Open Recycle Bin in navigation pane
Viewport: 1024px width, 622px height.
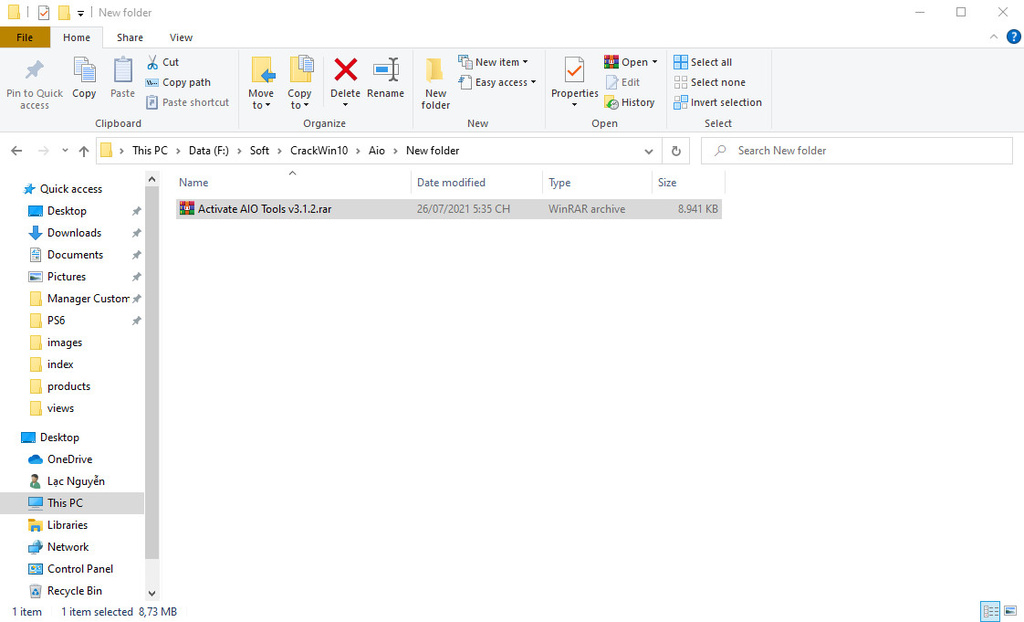74,591
